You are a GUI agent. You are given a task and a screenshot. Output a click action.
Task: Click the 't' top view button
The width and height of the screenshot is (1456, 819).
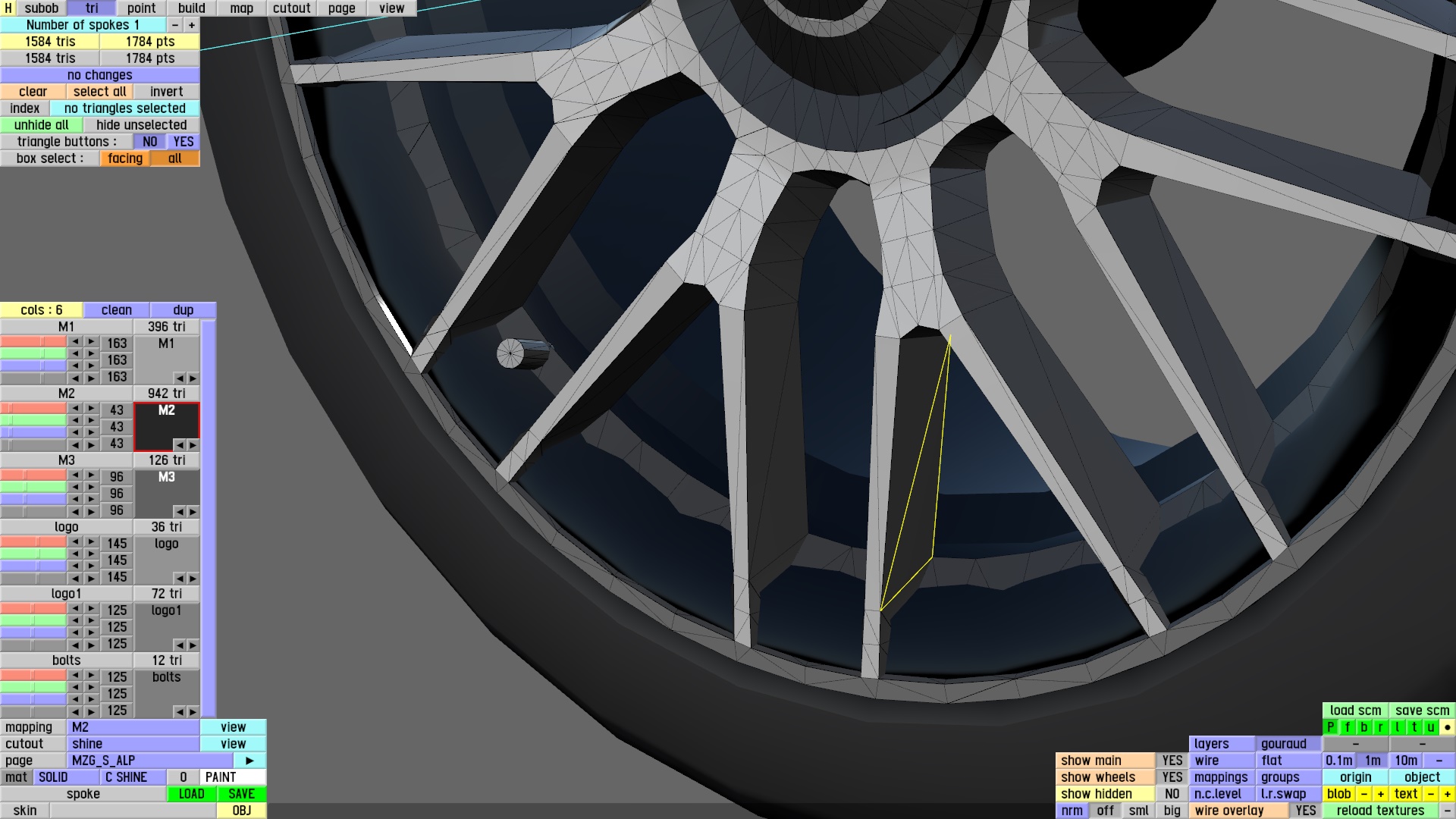(x=1414, y=727)
